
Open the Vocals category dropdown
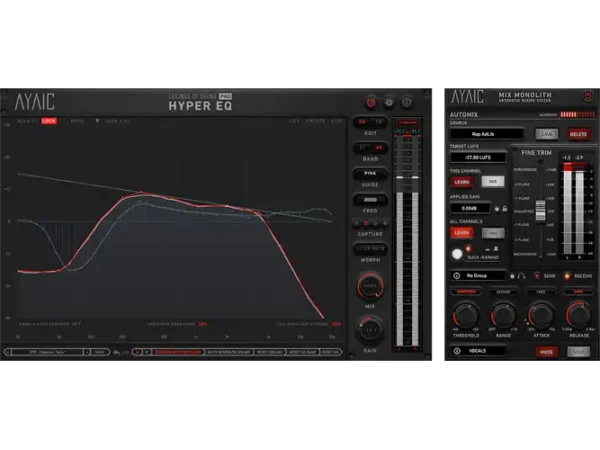click(x=478, y=351)
